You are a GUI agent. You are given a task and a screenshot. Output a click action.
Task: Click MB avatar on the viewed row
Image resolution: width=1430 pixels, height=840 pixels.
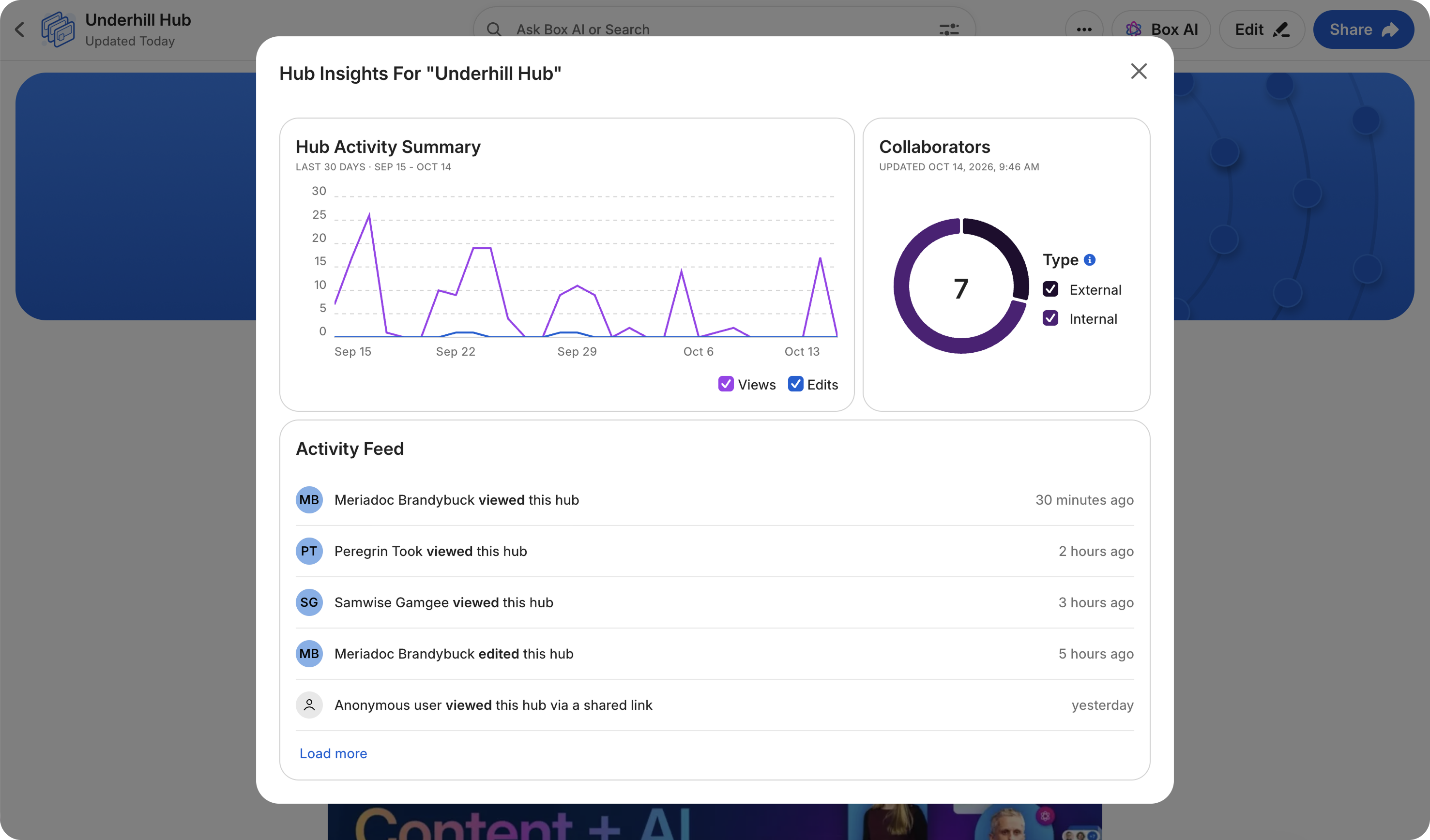(x=309, y=500)
